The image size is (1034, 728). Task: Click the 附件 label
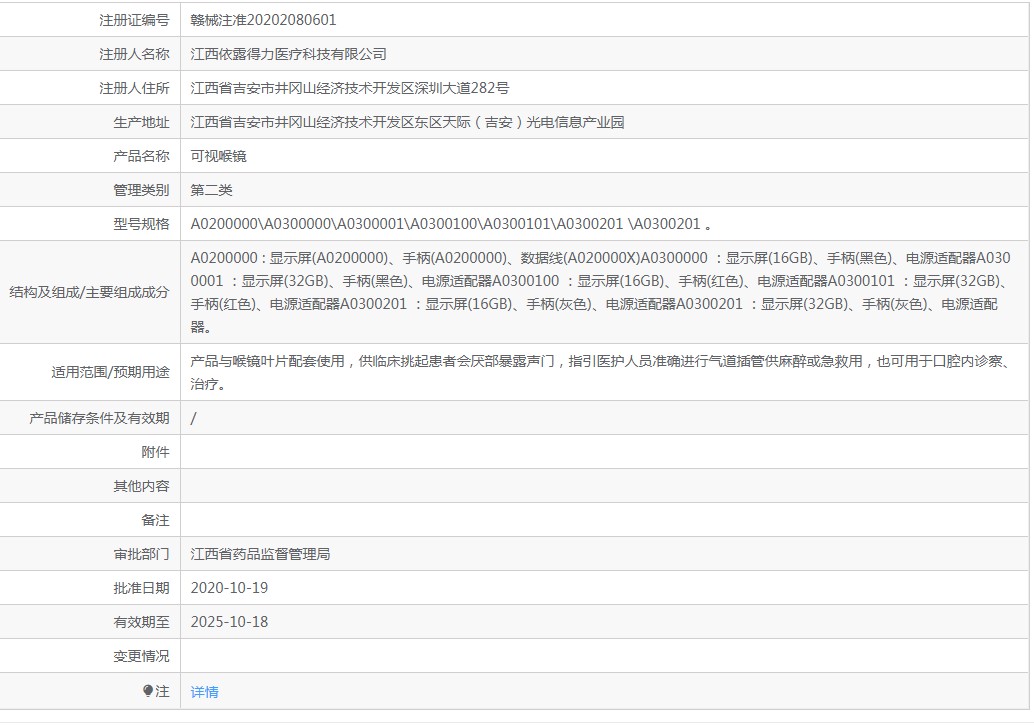coord(156,452)
